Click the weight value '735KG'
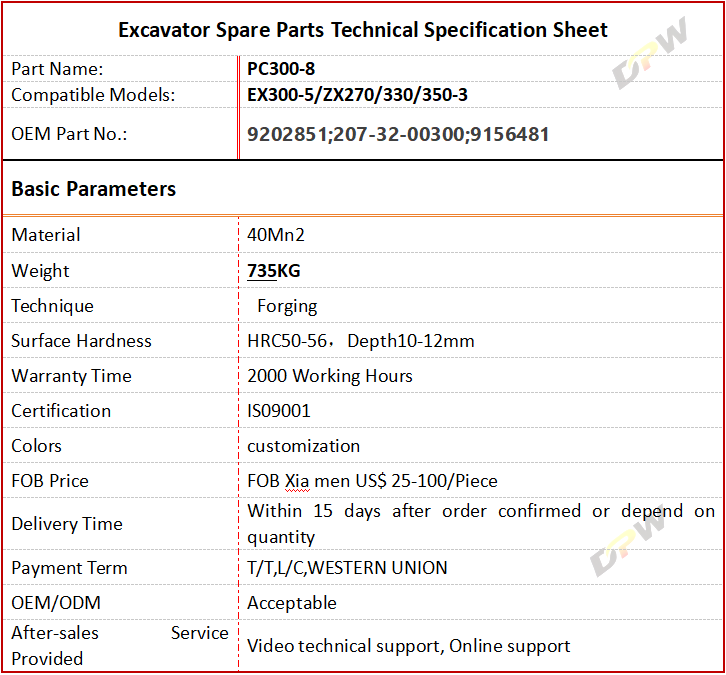The height and width of the screenshot is (675, 726). (273, 270)
